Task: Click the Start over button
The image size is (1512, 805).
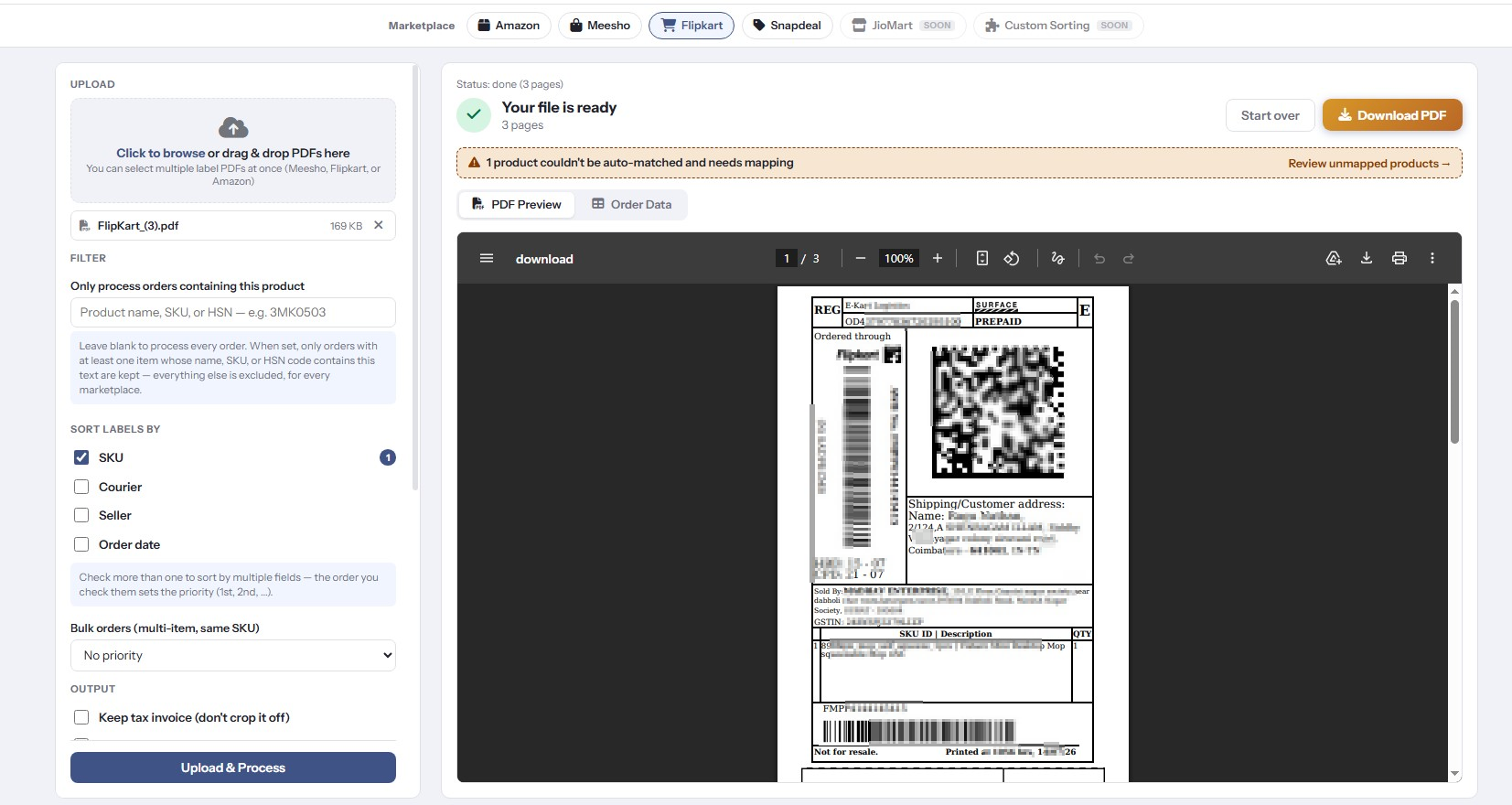Action: (x=1271, y=115)
